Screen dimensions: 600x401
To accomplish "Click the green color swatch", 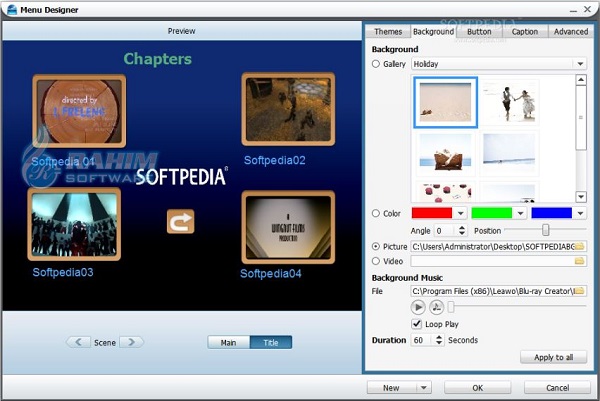I will [492, 213].
